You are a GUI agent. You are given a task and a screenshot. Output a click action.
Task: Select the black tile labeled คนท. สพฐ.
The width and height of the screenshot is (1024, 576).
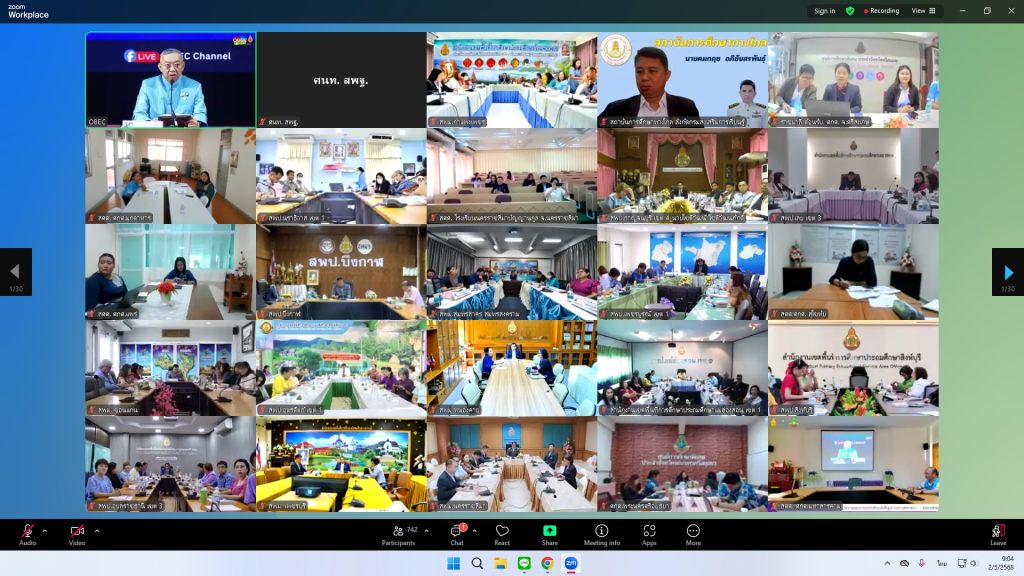click(x=341, y=80)
